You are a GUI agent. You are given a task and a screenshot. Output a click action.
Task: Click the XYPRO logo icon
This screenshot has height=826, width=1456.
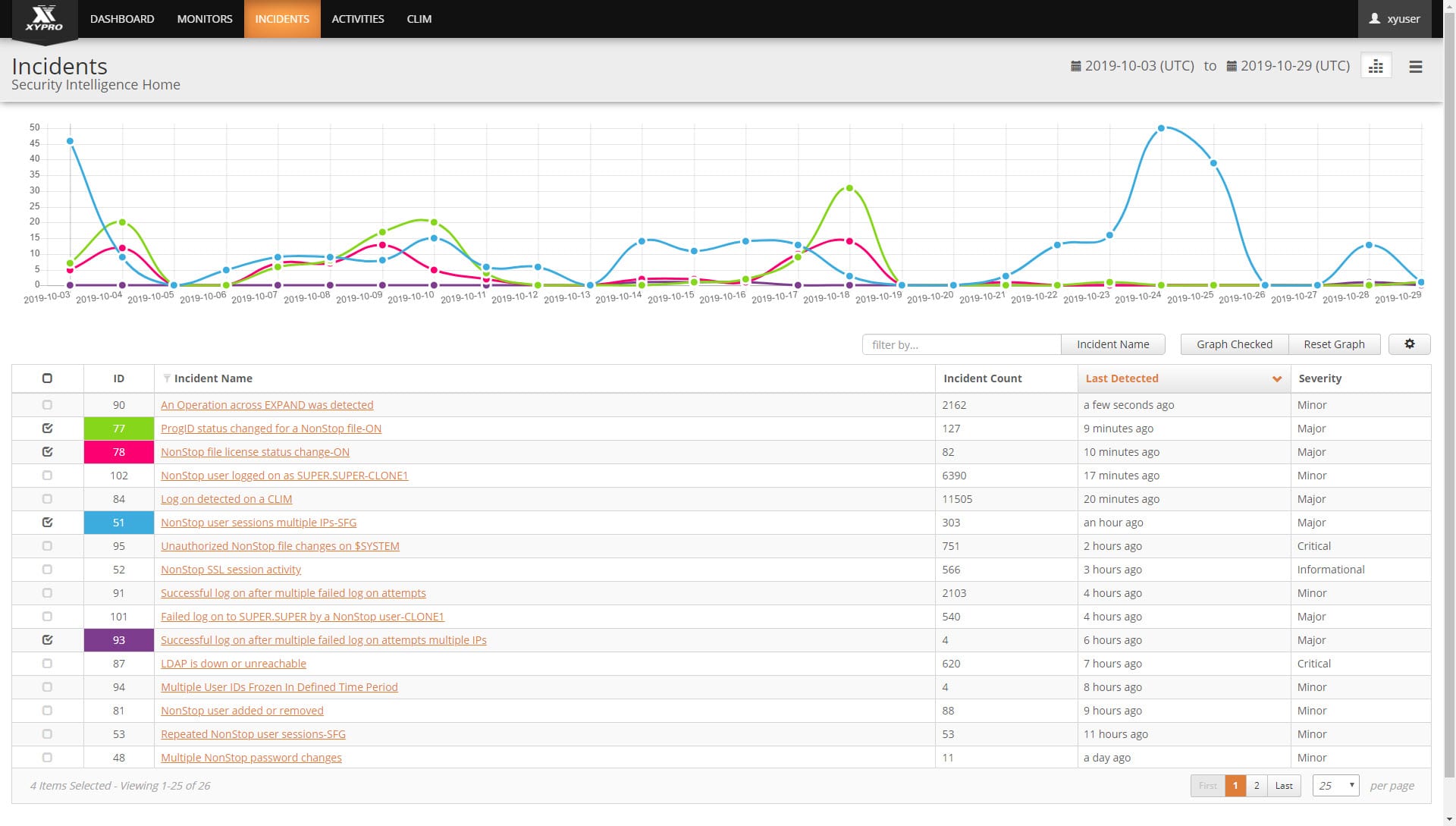[44, 18]
